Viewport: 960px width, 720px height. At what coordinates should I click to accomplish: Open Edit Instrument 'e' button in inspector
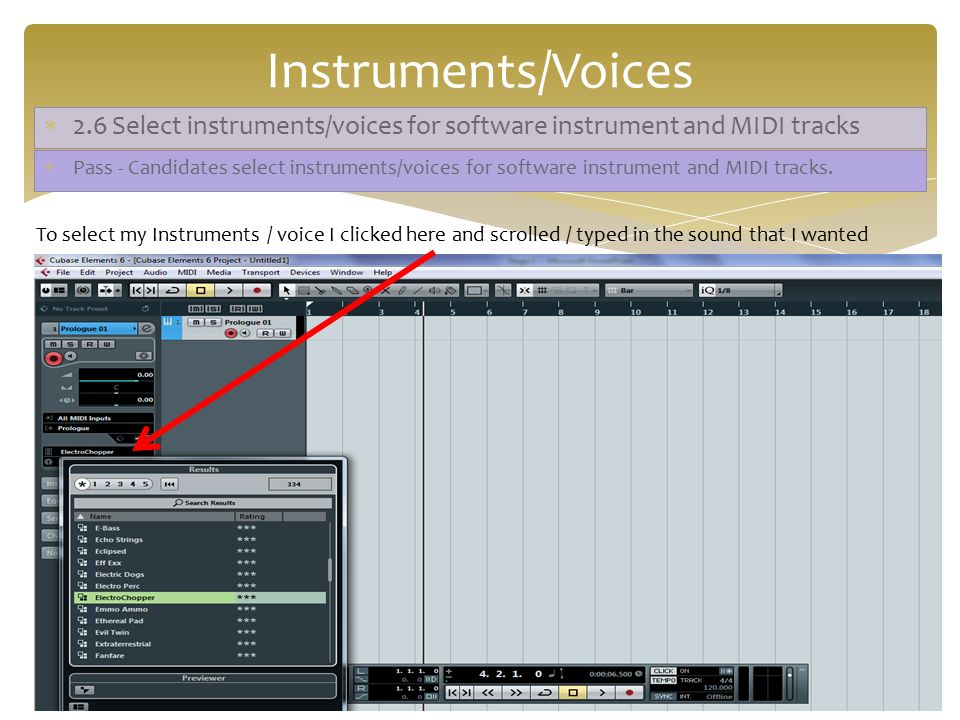tap(146, 329)
